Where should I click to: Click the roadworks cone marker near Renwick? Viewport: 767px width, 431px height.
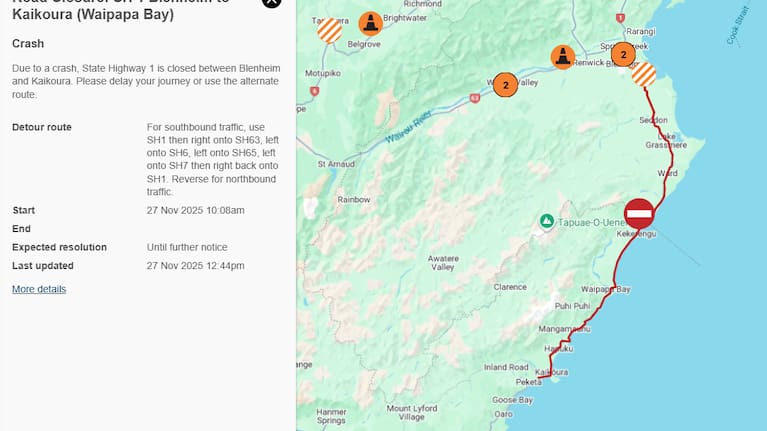click(x=563, y=57)
